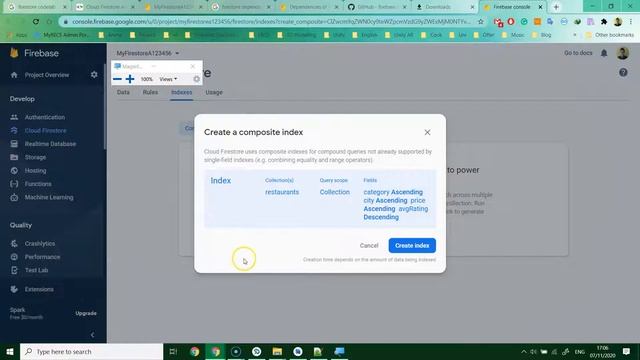Open Storage in the sidebar
Viewport: 640px width, 360px height.
coord(35,157)
